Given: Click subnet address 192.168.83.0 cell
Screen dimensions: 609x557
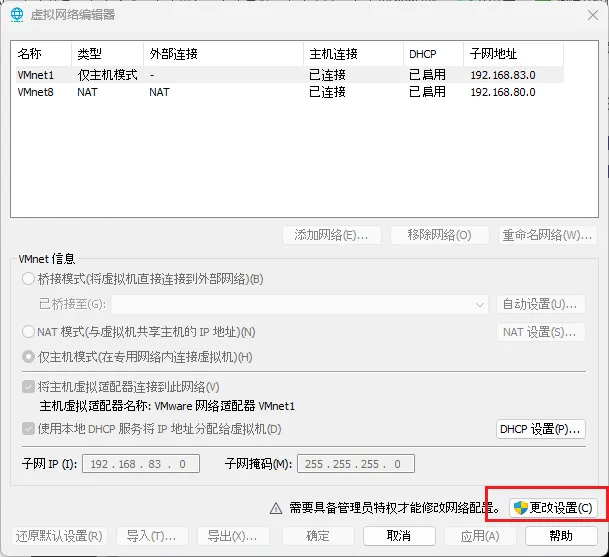Looking at the screenshot, I should coord(503,75).
